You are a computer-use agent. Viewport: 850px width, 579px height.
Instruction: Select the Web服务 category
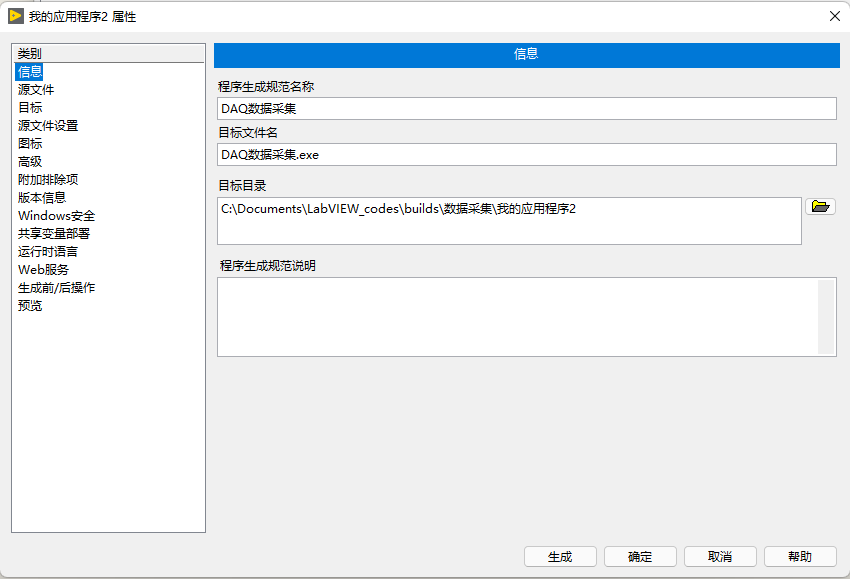43,269
